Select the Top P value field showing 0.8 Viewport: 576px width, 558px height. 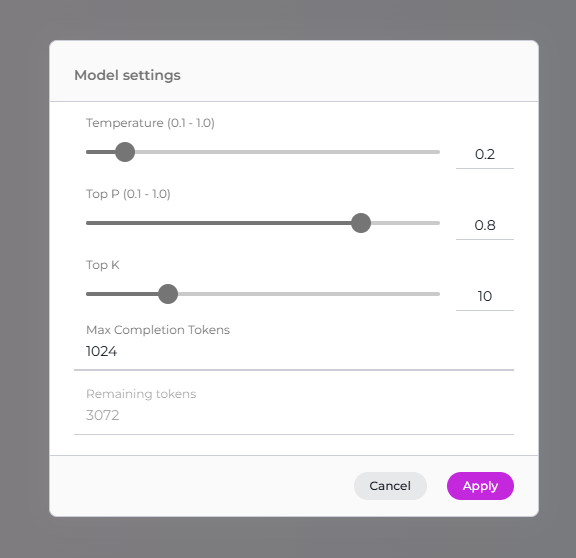tap(485, 225)
